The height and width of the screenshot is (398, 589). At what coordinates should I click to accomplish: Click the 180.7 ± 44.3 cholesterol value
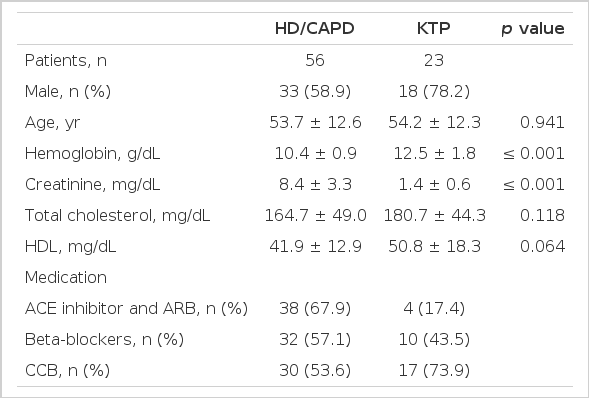pos(435,216)
